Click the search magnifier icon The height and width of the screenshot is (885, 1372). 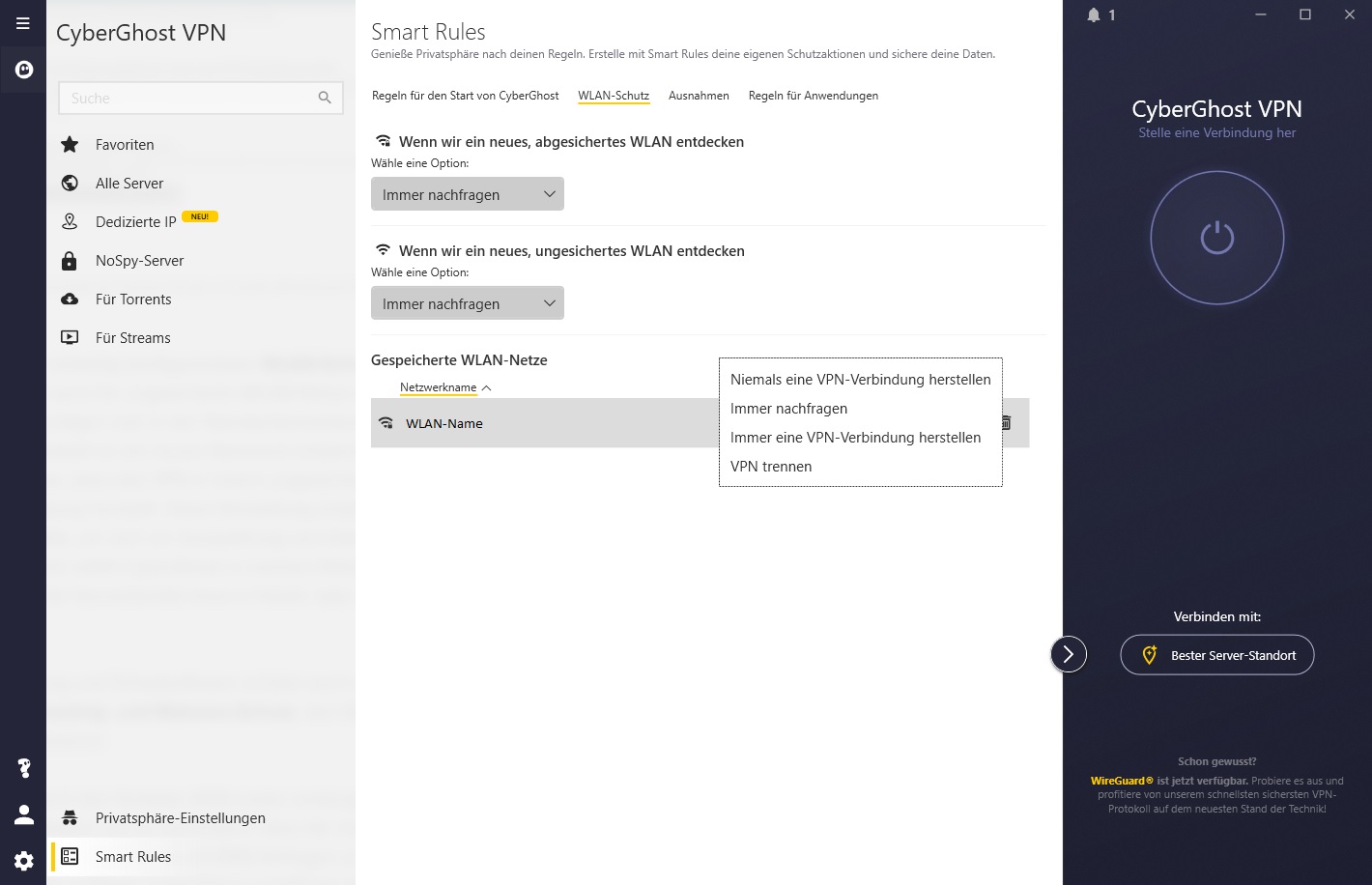click(325, 98)
